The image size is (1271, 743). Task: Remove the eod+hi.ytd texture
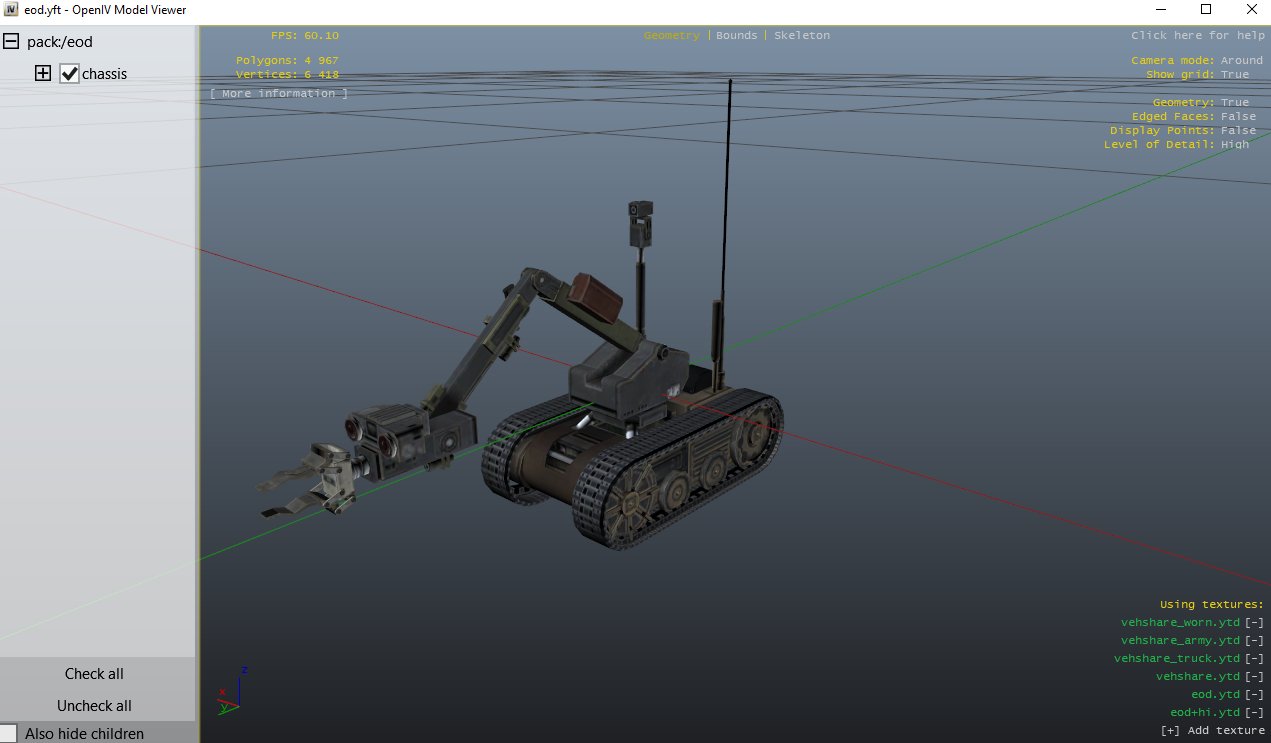pos(1254,712)
